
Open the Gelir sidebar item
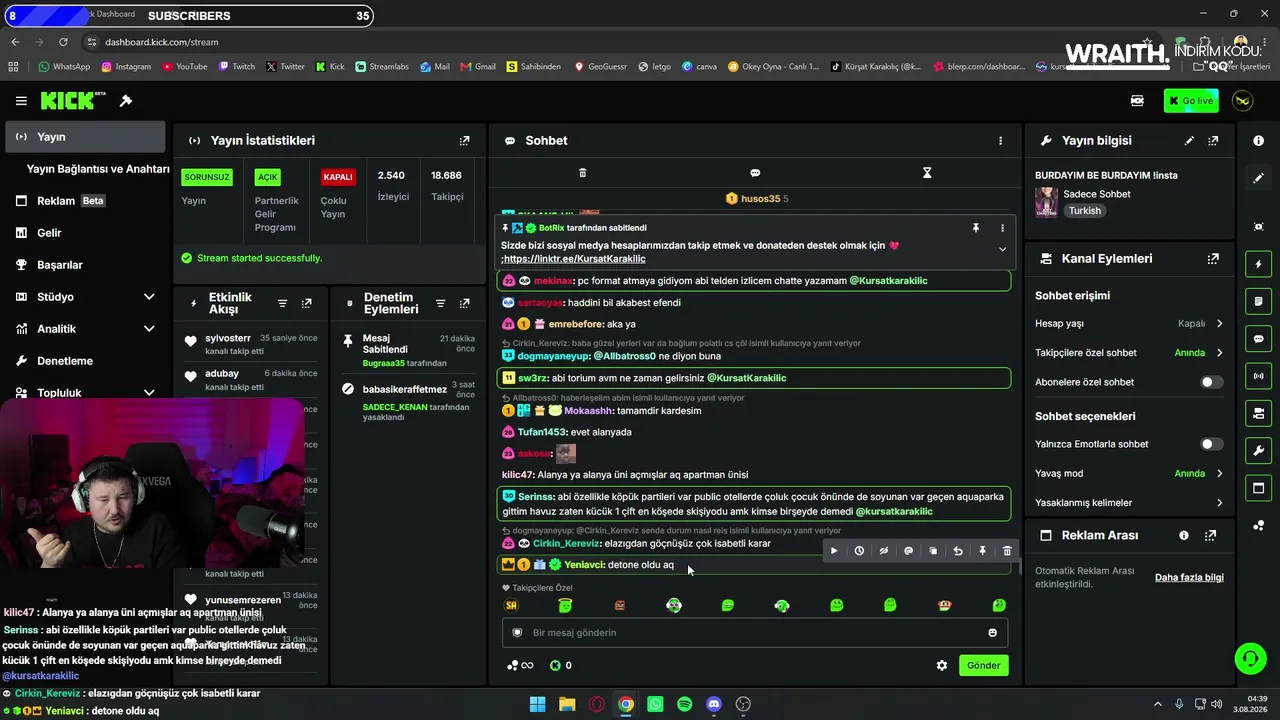pyautogui.click(x=85, y=233)
